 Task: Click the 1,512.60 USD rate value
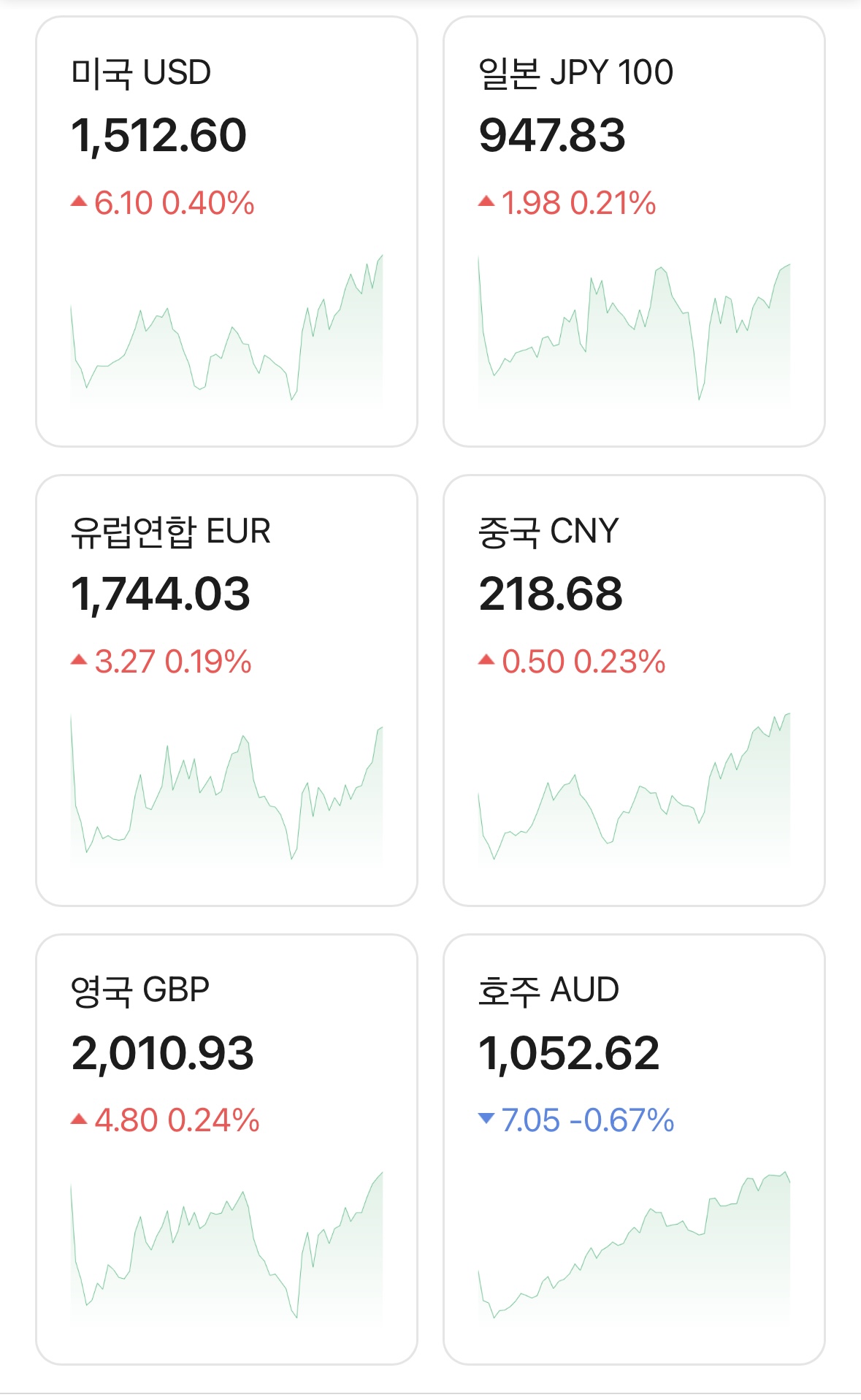click(x=159, y=136)
